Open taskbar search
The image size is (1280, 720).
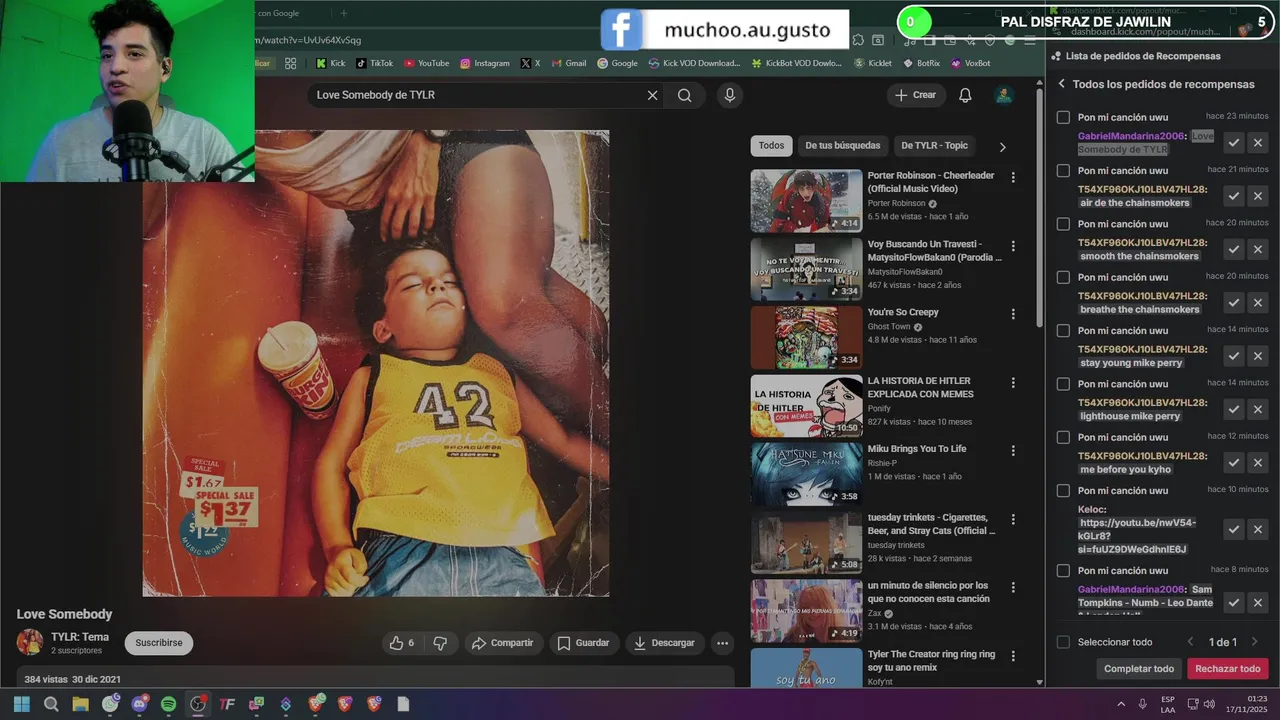pyautogui.click(x=51, y=704)
